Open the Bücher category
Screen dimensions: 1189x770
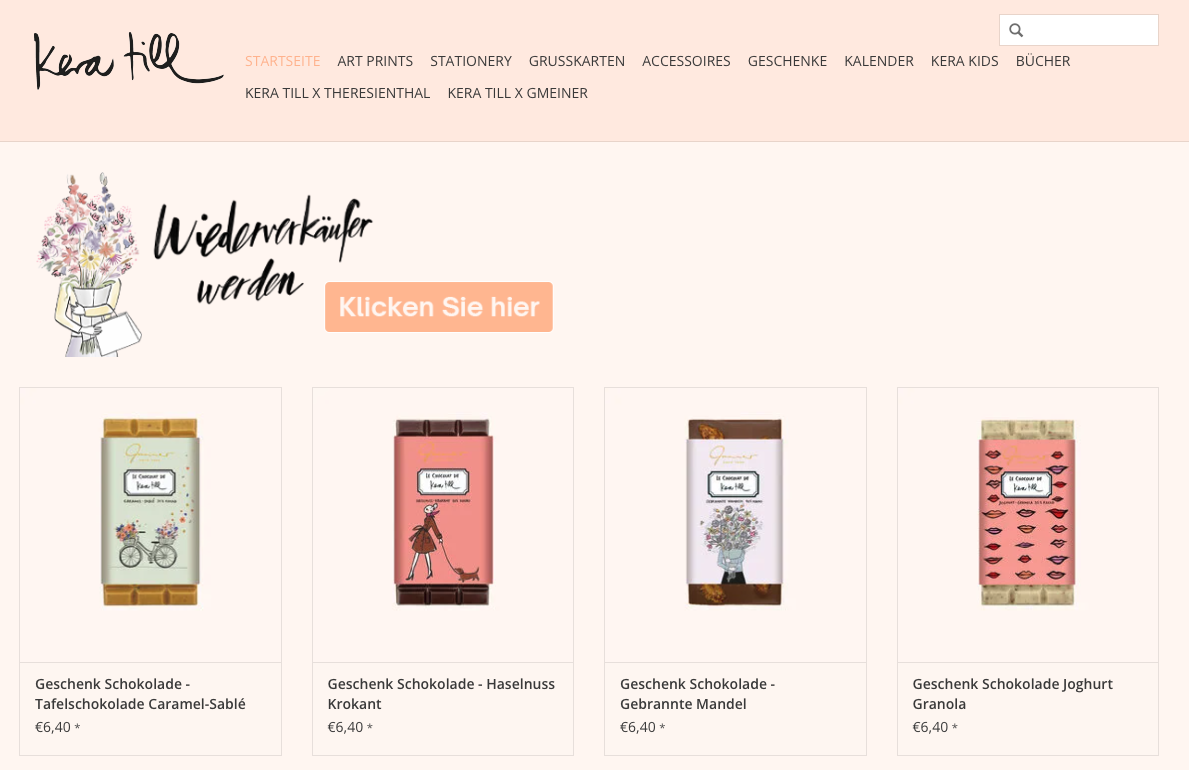pyautogui.click(x=1043, y=61)
